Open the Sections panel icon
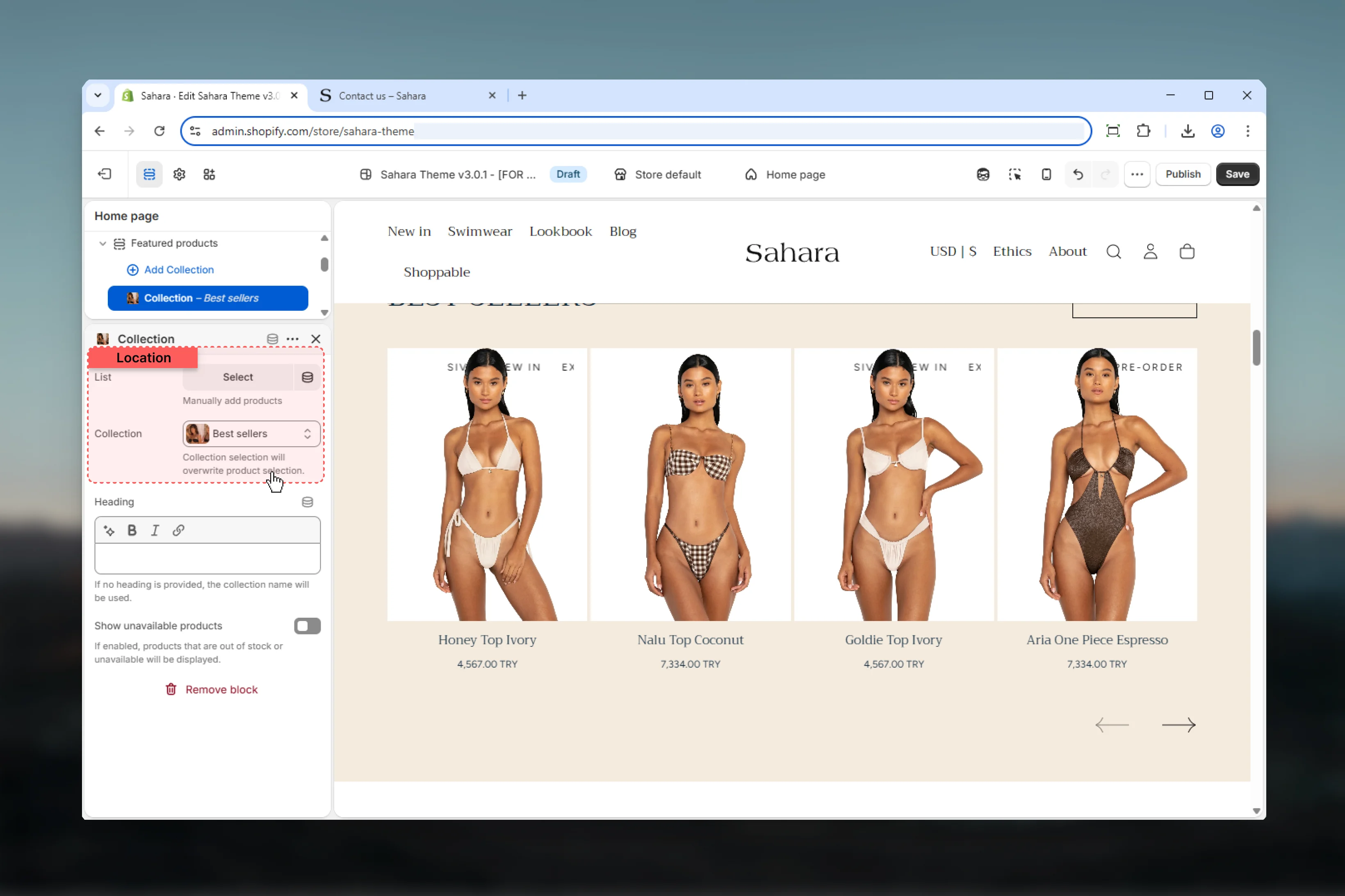Screen dimensions: 1345x896 click(149, 174)
